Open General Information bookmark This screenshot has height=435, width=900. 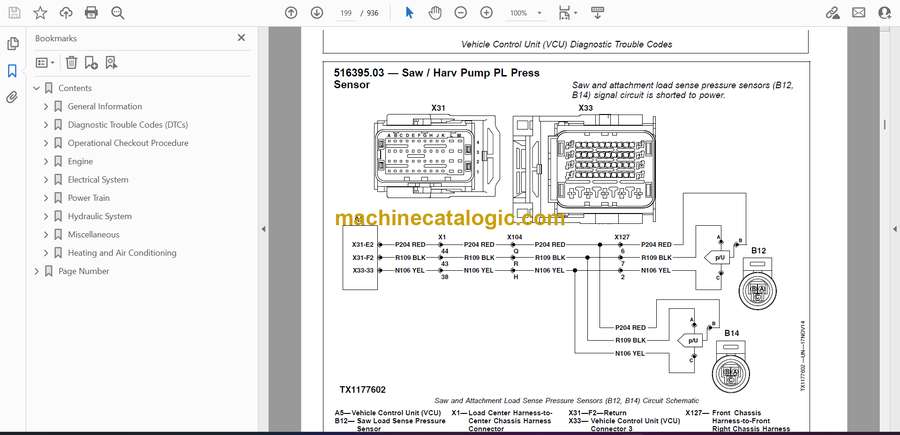104,107
